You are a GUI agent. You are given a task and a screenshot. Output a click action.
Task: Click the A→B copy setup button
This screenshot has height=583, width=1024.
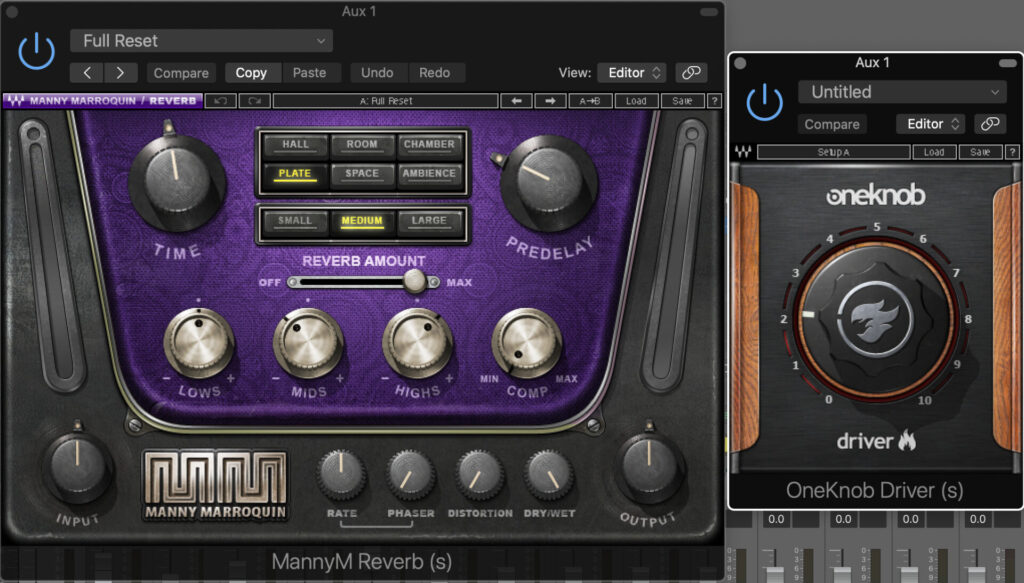[590, 101]
